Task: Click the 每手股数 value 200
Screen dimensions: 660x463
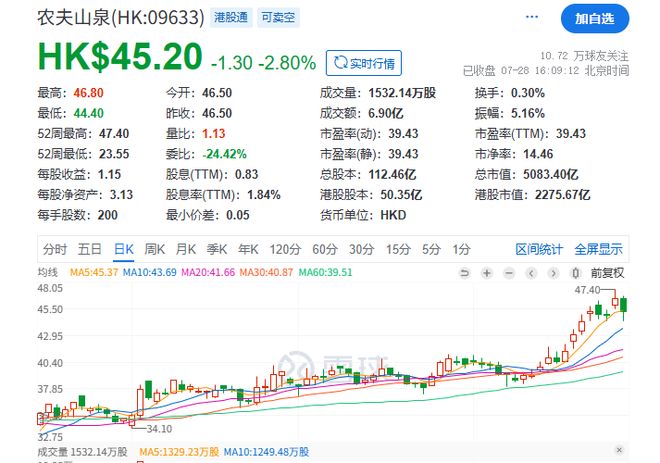Action: coord(107,215)
